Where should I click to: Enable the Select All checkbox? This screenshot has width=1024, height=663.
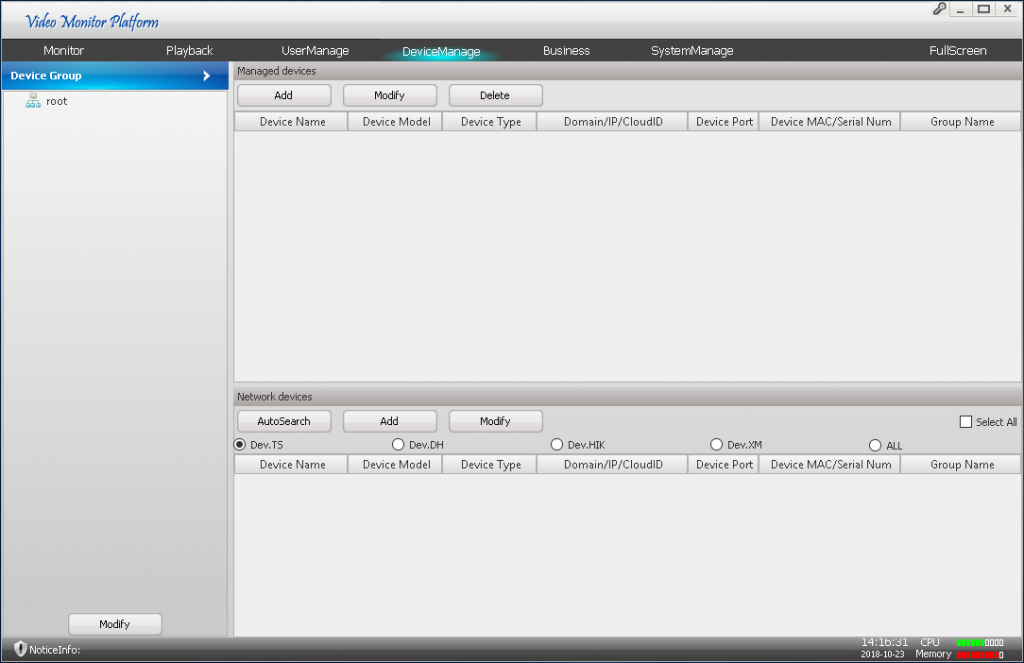[x=965, y=422]
